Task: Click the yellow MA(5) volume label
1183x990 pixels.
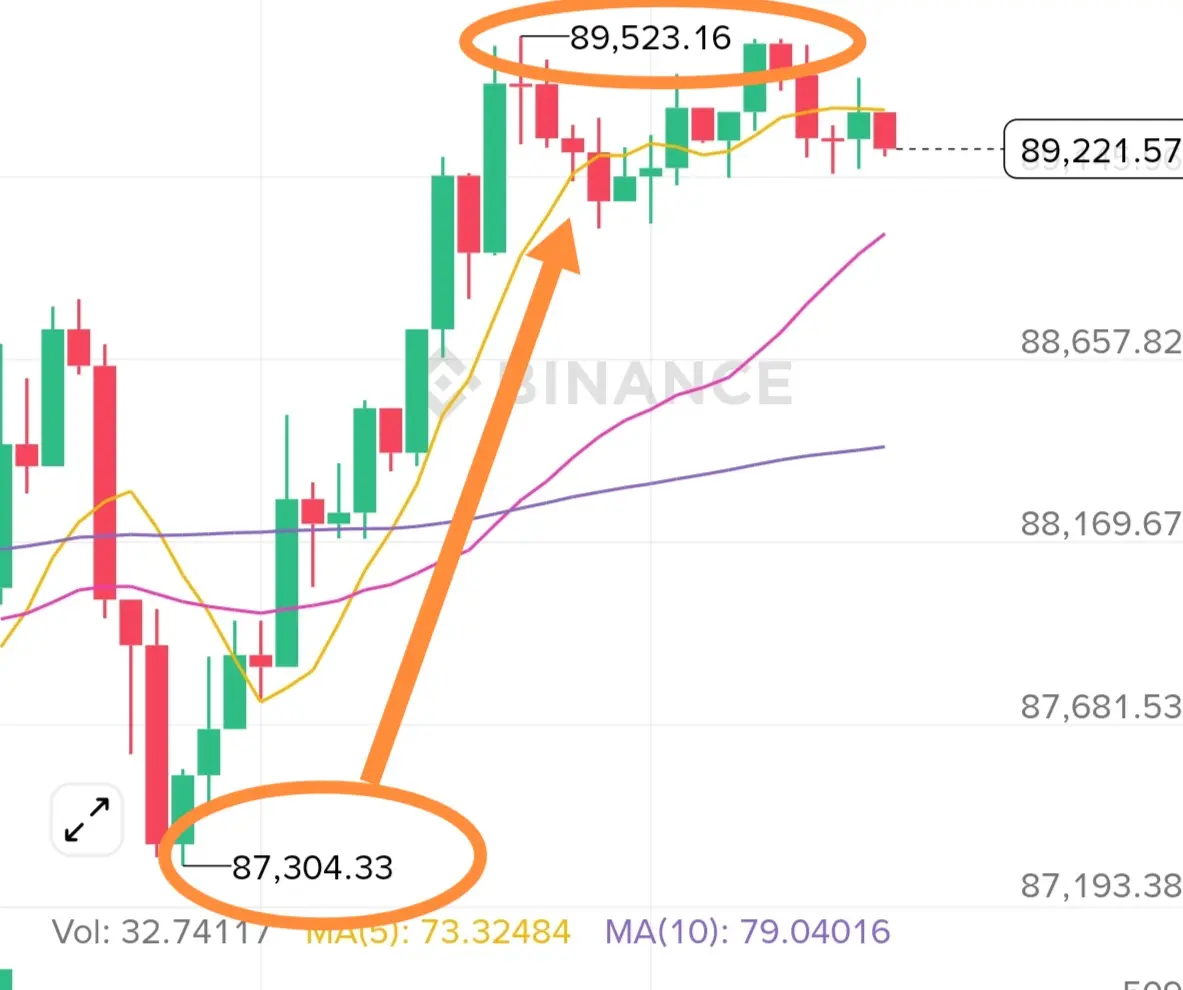Action: point(438,932)
